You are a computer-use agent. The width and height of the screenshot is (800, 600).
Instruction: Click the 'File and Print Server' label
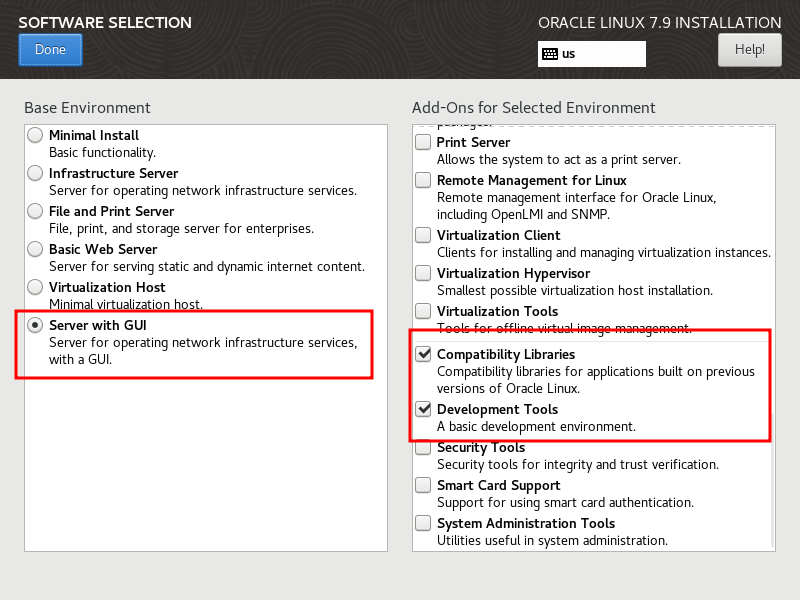click(x=111, y=211)
